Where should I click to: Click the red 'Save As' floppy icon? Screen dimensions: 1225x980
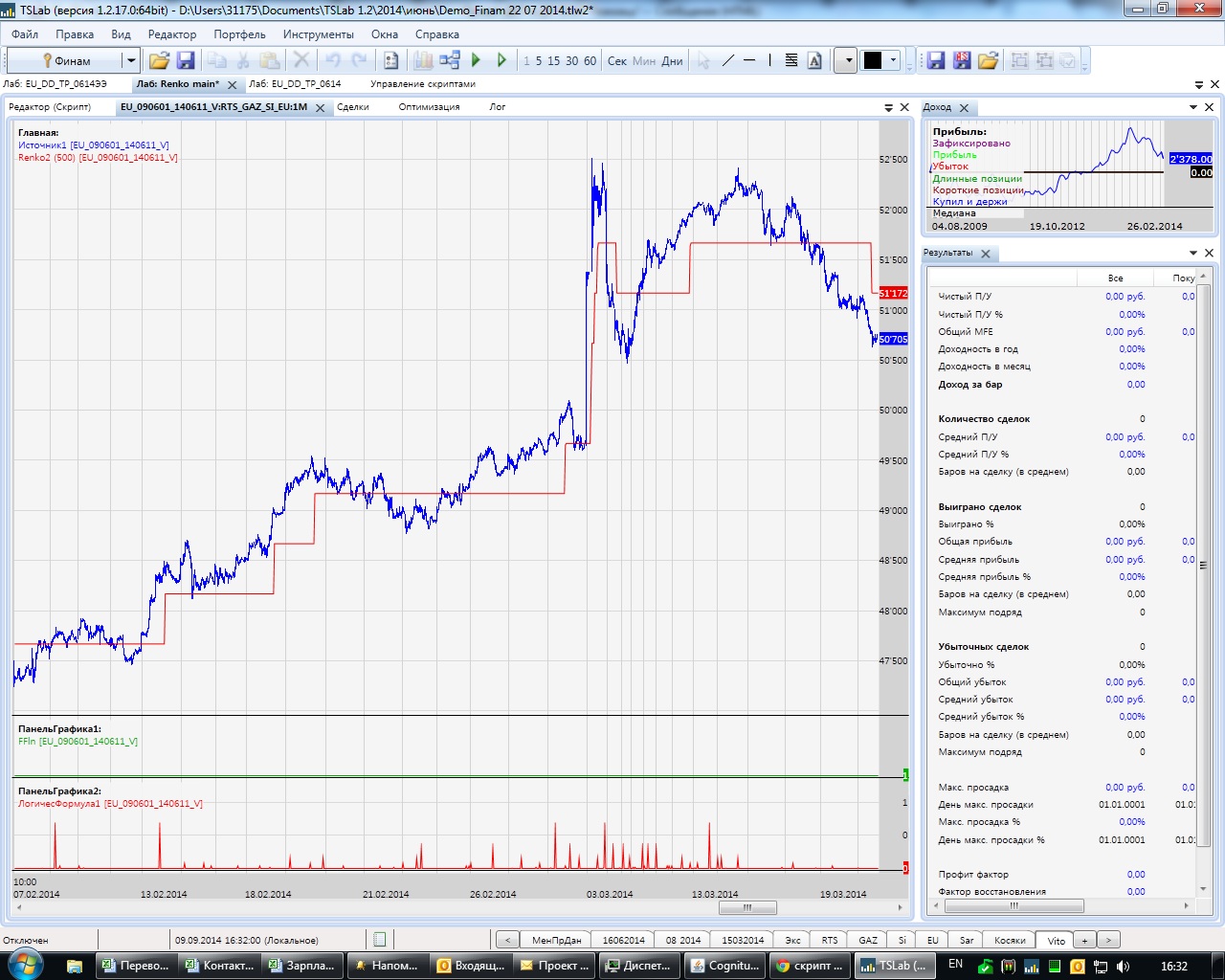[962, 60]
